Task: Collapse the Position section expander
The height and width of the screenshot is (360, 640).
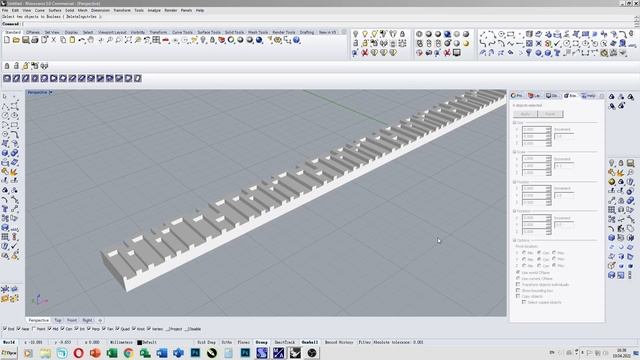Action: (x=514, y=182)
